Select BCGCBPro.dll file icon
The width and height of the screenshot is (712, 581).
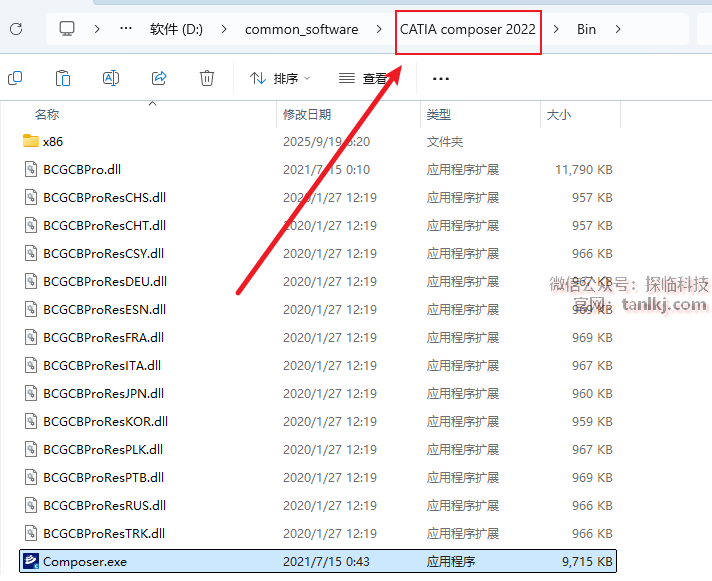click(30, 169)
